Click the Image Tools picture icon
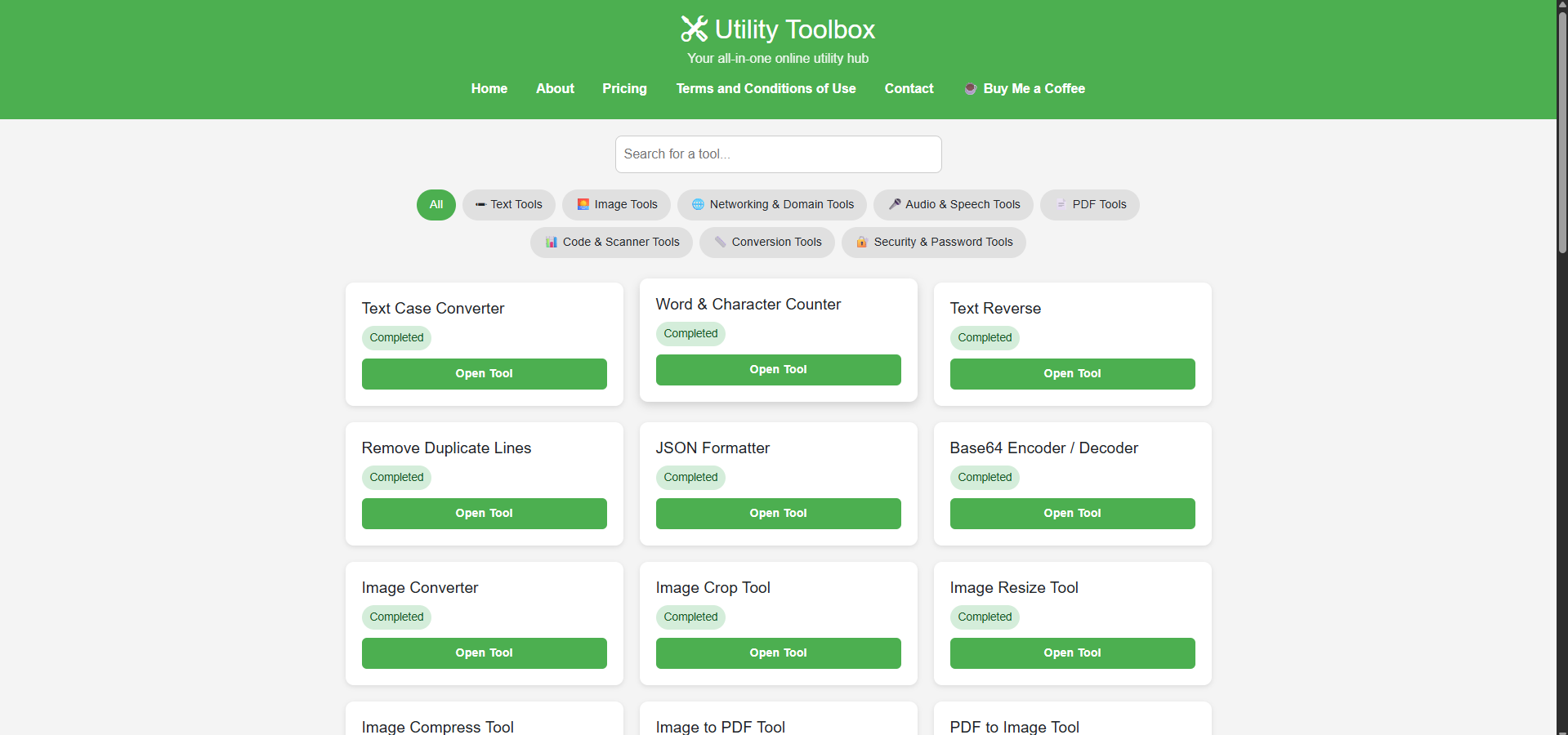1568x735 pixels. [x=583, y=205]
